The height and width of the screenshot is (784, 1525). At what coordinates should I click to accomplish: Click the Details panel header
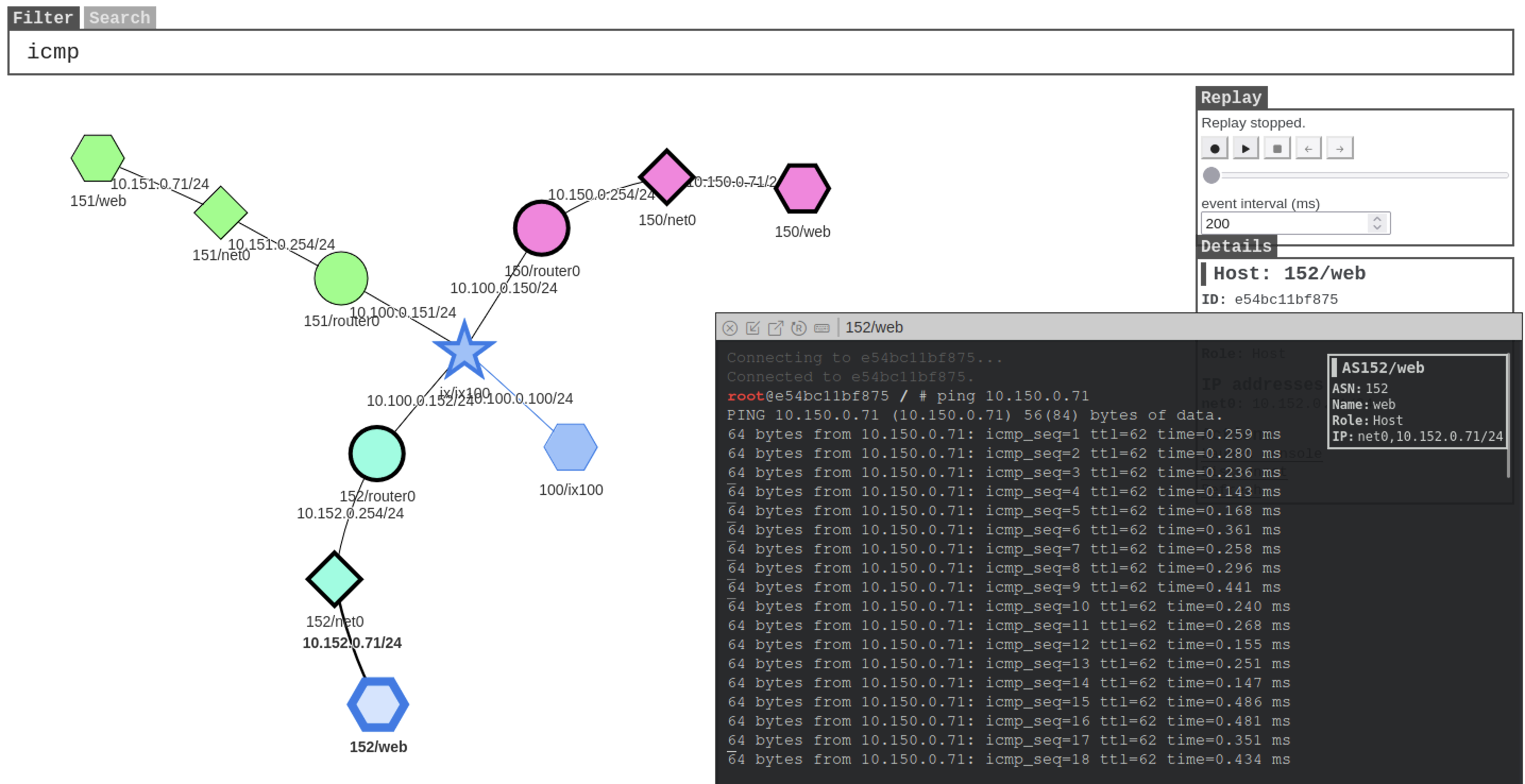point(1235,246)
